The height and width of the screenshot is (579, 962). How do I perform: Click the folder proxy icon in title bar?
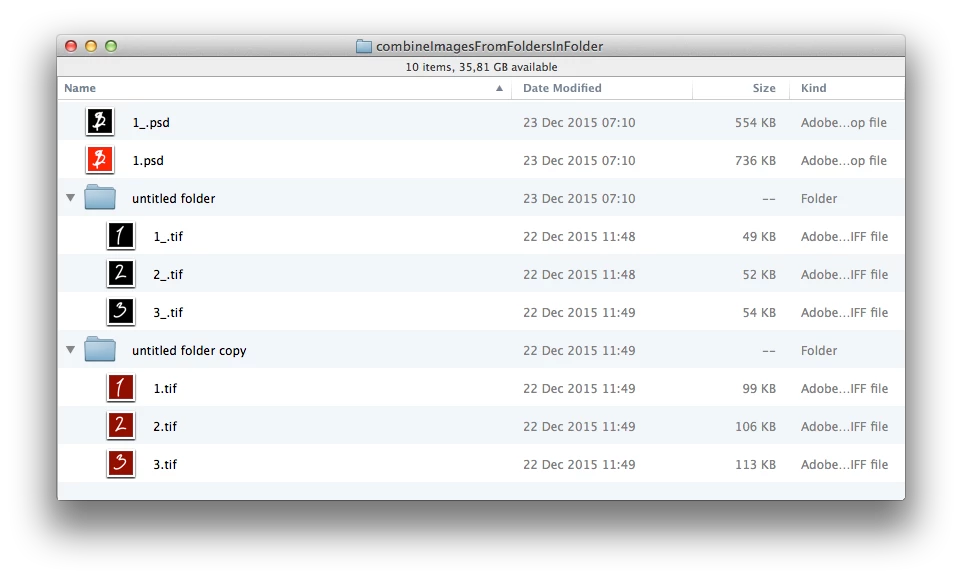pyautogui.click(x=364, y=46)
